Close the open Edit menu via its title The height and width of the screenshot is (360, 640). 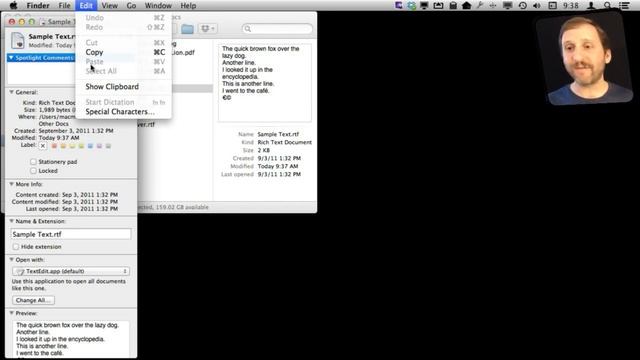click(x=86, y=5)
